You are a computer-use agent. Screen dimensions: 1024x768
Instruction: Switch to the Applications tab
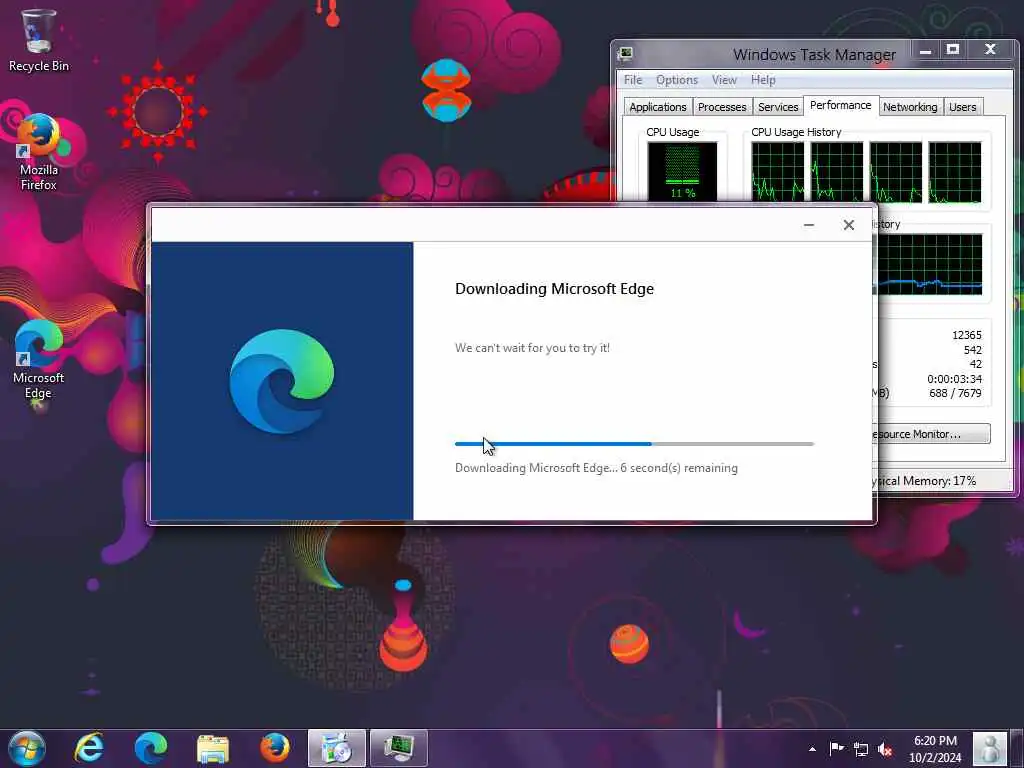tap(658, 107)
